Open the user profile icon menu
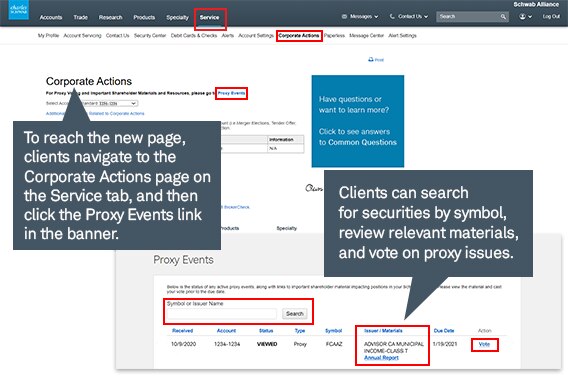The width and height of the screenshot is (568, 382). [526, 17]
